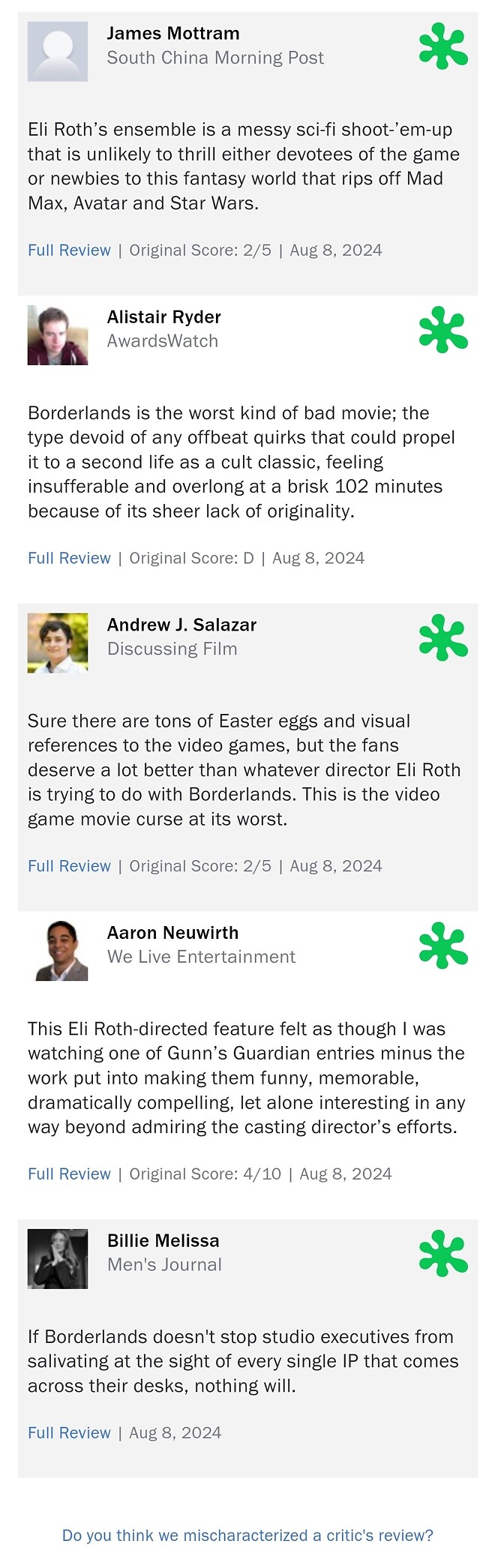Click critic name Alistair Ryder
The height and width of the screenshot is (1568, 495).
[x=163, y=317]
